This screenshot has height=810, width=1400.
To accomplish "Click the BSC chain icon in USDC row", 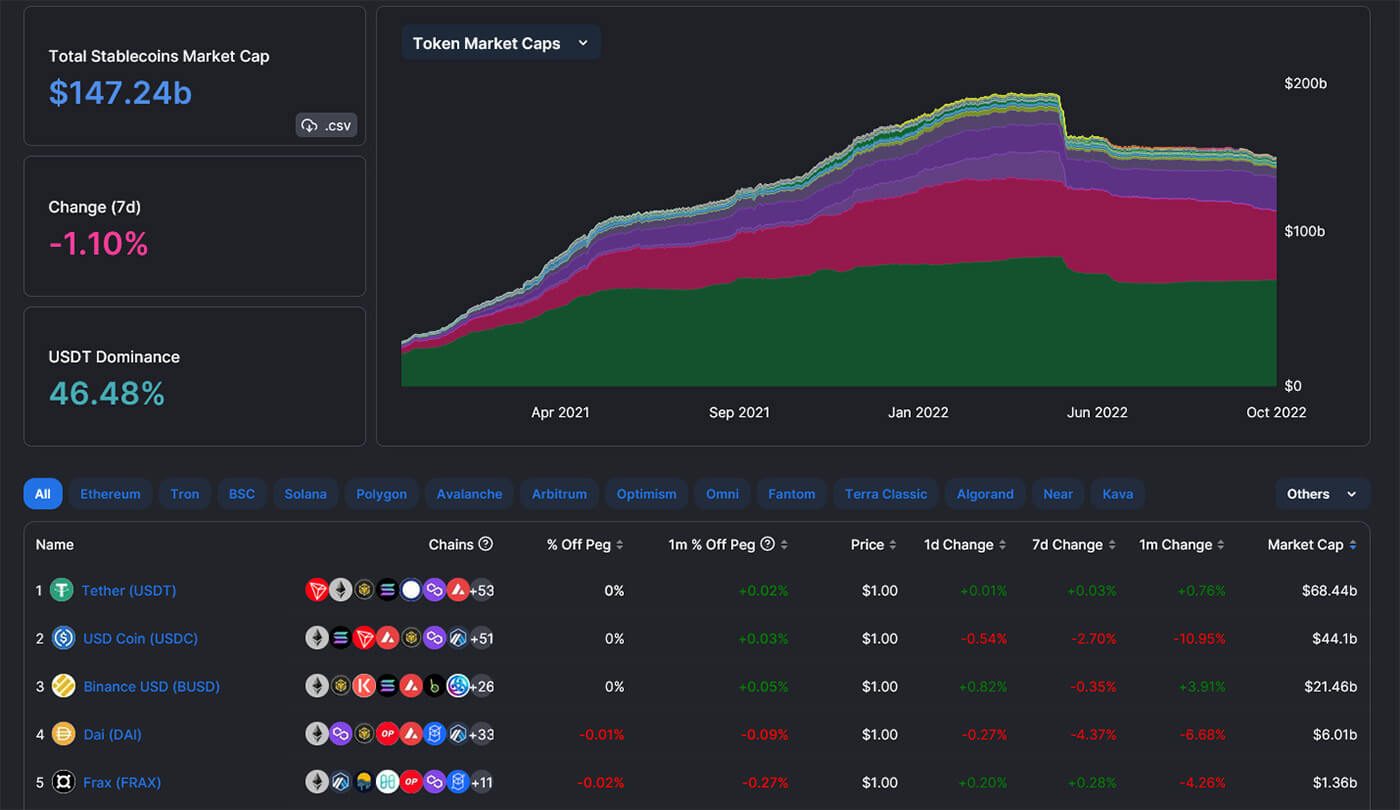I will 411,638.
